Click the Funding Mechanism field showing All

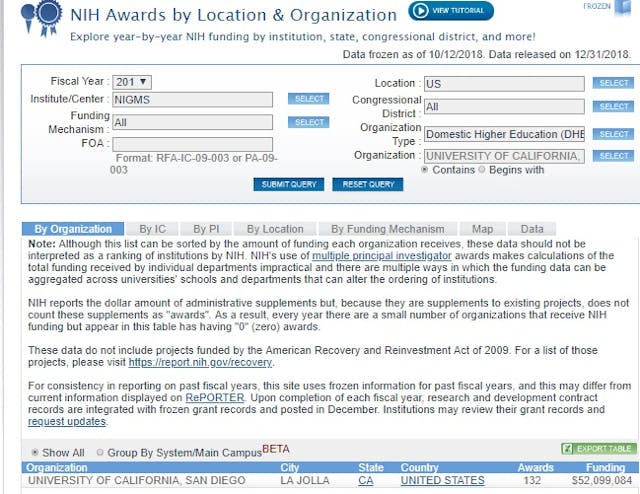[193, 122]
